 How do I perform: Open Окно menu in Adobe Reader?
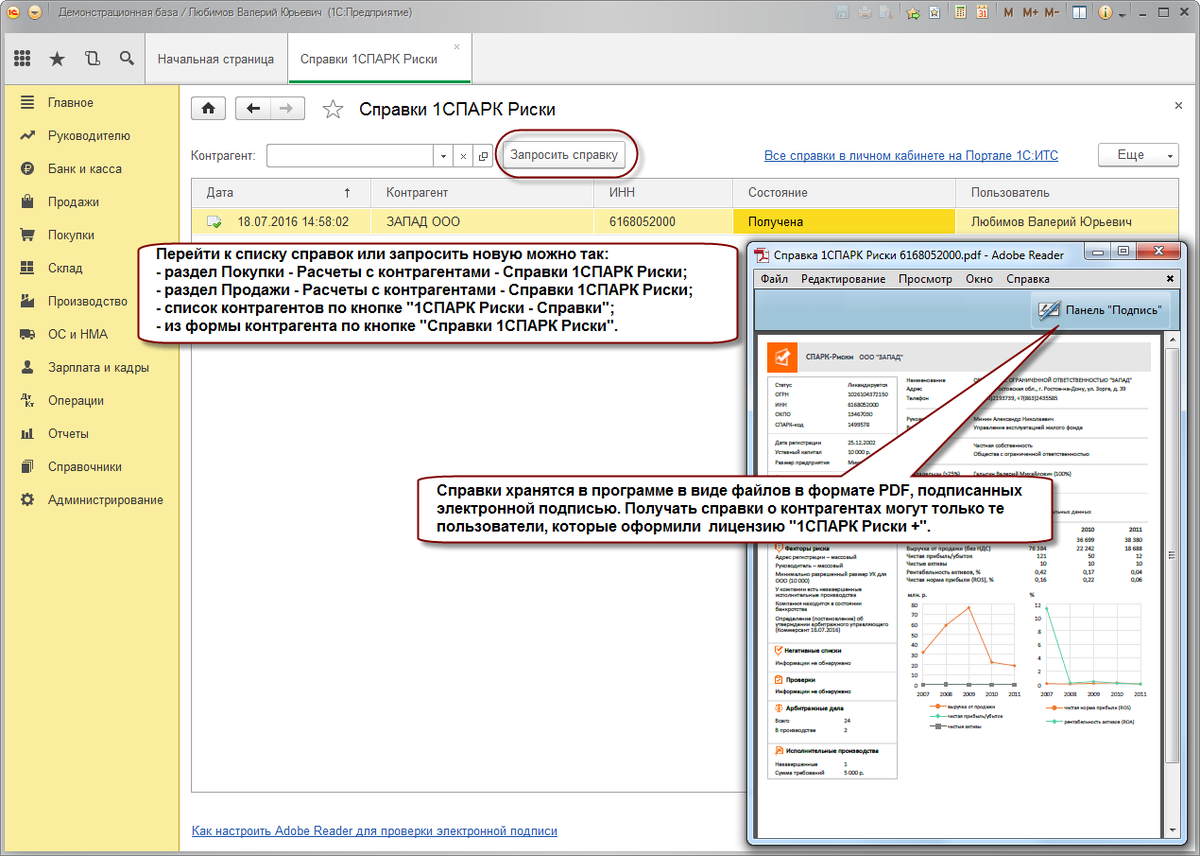pyautogui.click(x=980, y=278)
